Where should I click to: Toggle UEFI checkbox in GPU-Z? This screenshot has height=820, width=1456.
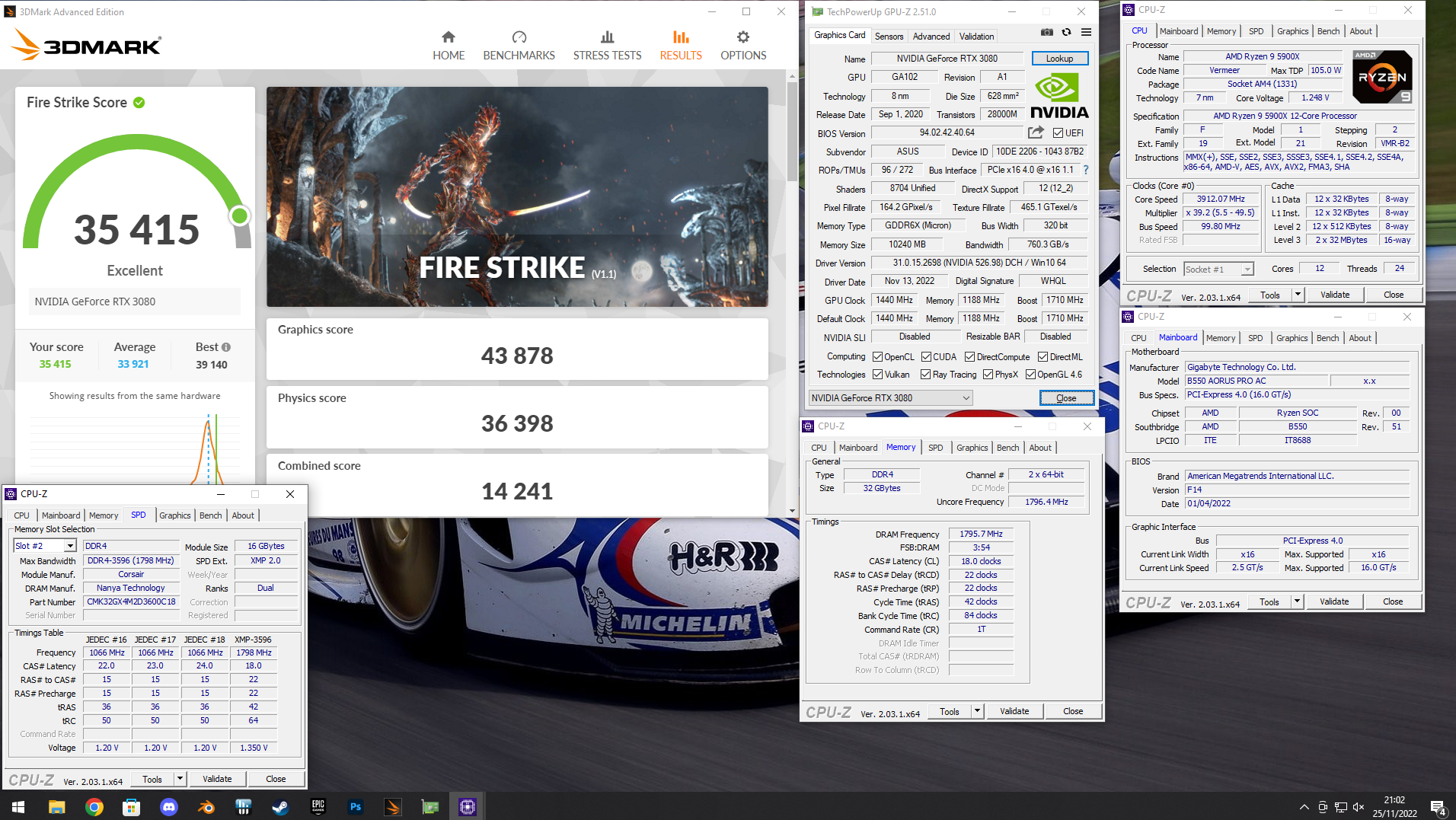pyautogui.click(x=1058, y=132)
